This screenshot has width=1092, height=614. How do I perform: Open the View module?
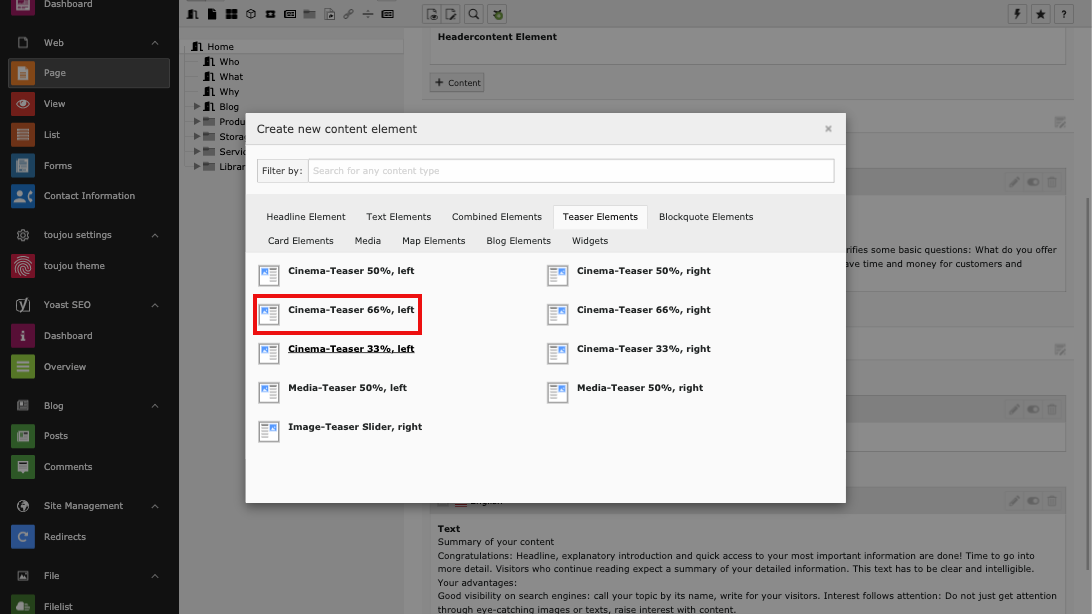tap(54, 104)
